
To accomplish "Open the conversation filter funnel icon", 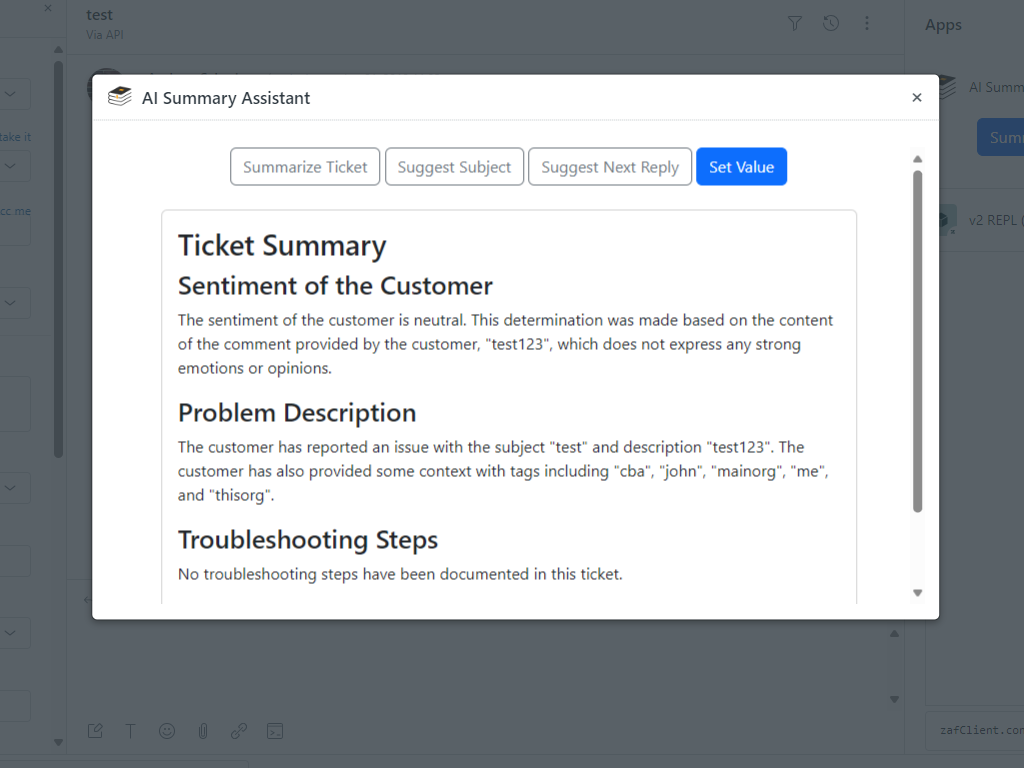I will pyautogui.click(x=795, y=23).
